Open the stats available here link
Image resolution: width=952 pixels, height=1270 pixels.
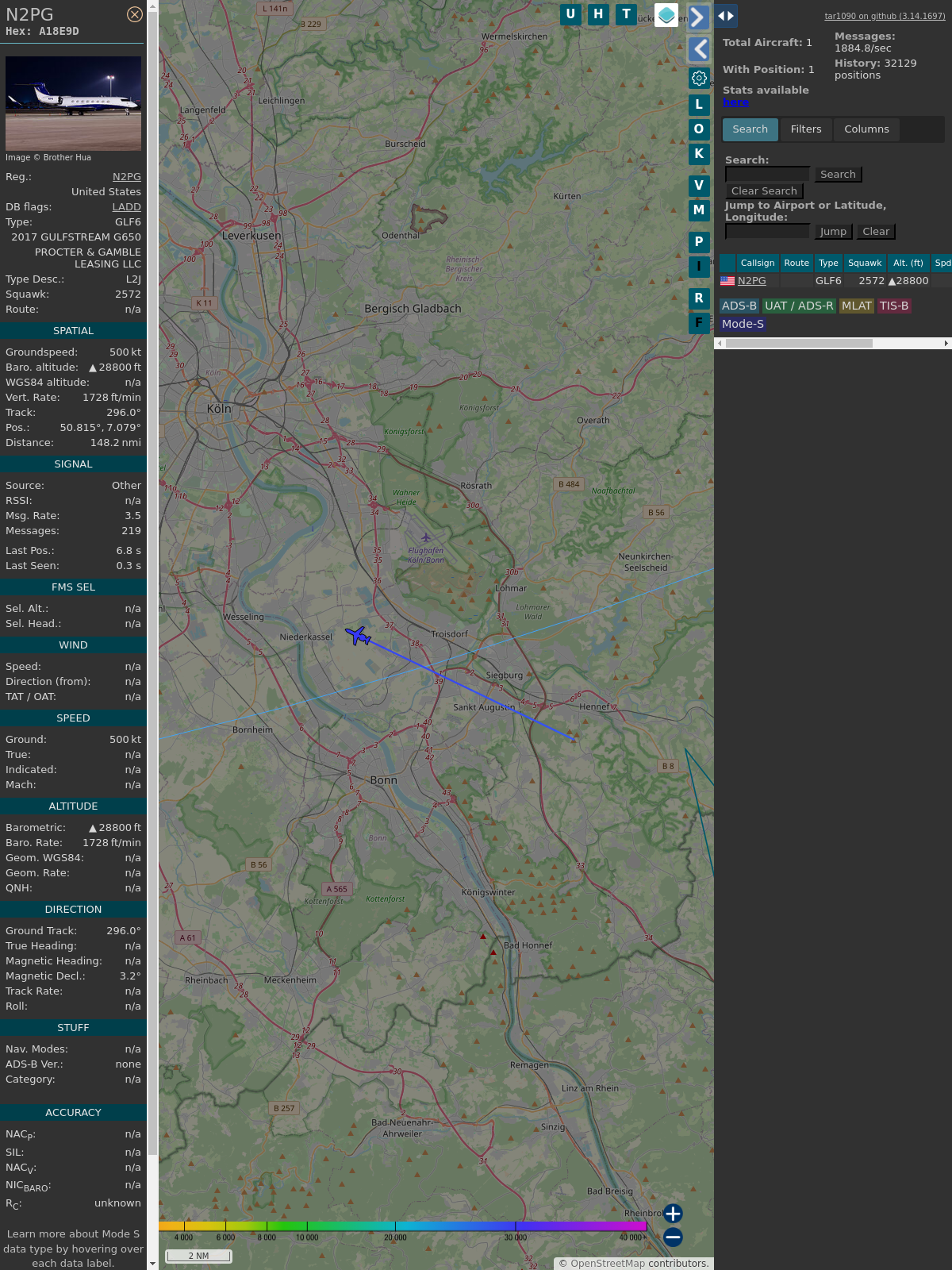pyautogui.click(x=735, y=102)
